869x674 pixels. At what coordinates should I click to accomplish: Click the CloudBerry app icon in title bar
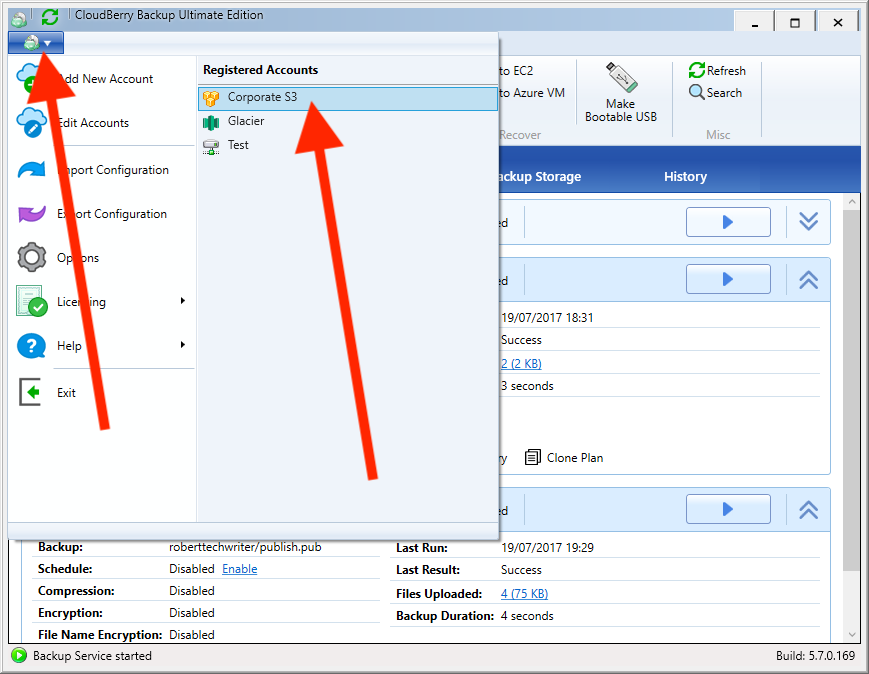(x=19, y=19)
